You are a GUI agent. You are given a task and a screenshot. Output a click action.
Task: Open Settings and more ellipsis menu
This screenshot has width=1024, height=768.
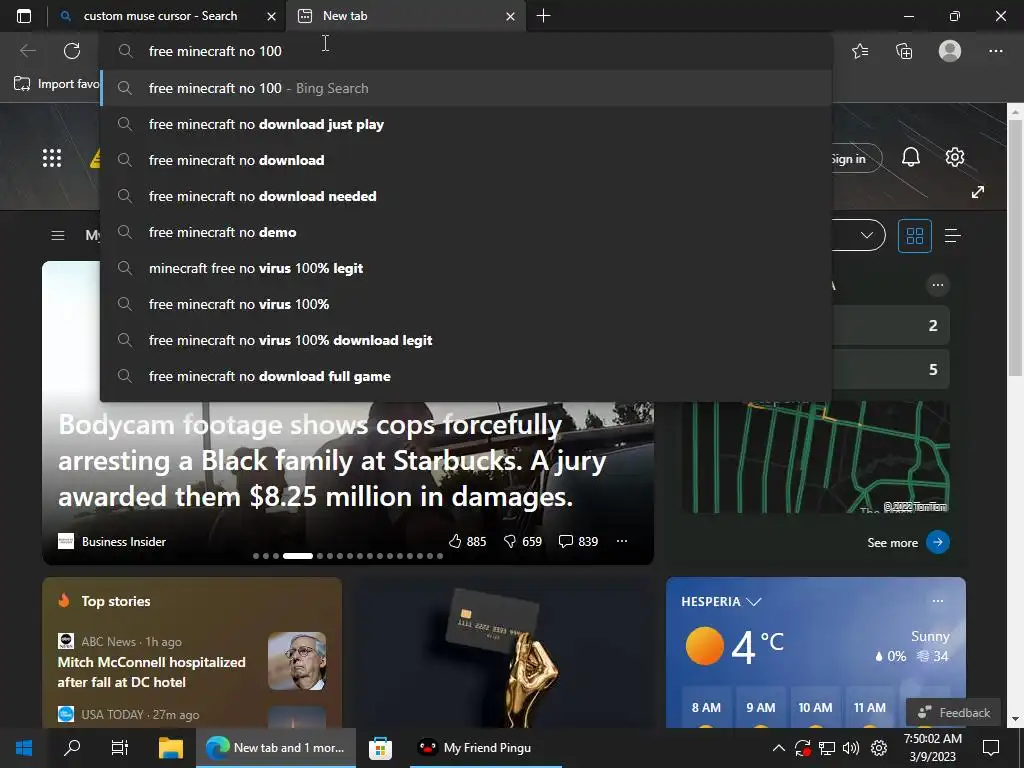995,51
